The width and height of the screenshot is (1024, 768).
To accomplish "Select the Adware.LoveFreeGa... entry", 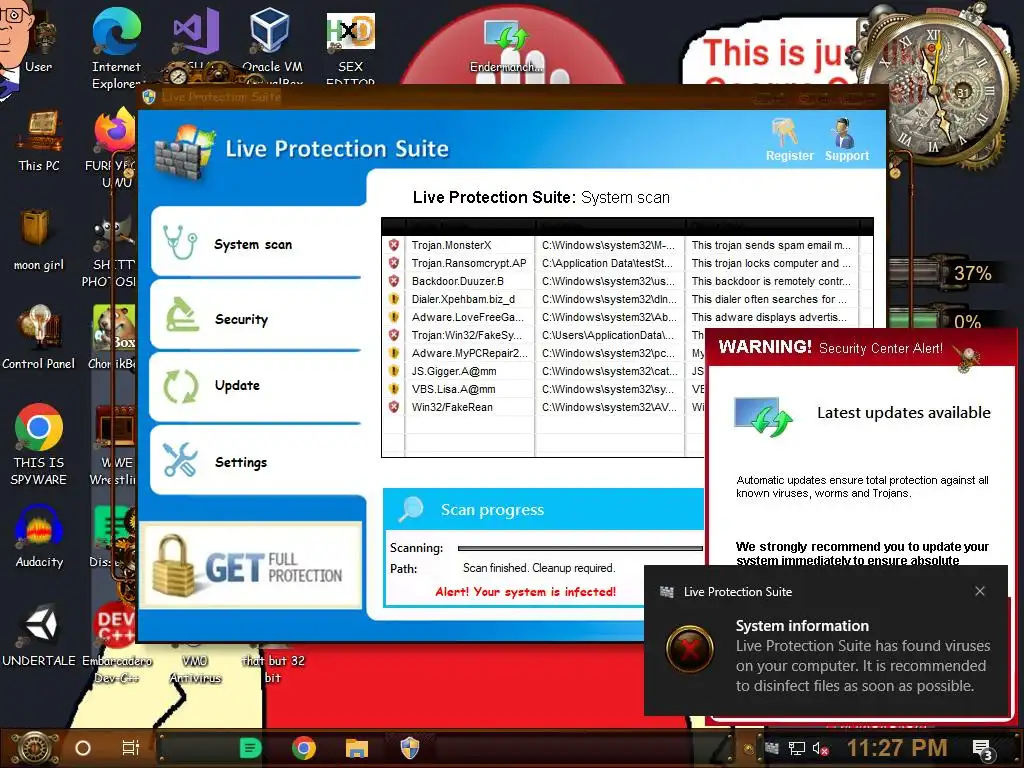I will (627, 317).
